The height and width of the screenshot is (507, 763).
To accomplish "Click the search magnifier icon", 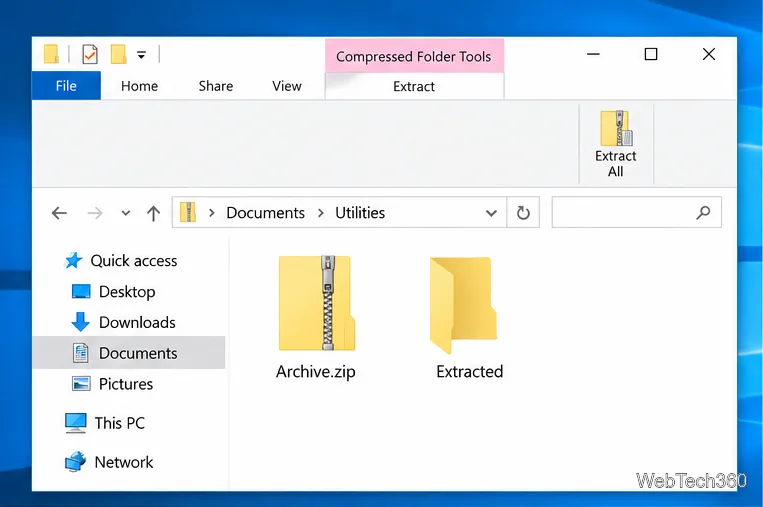I will (703, 213).
